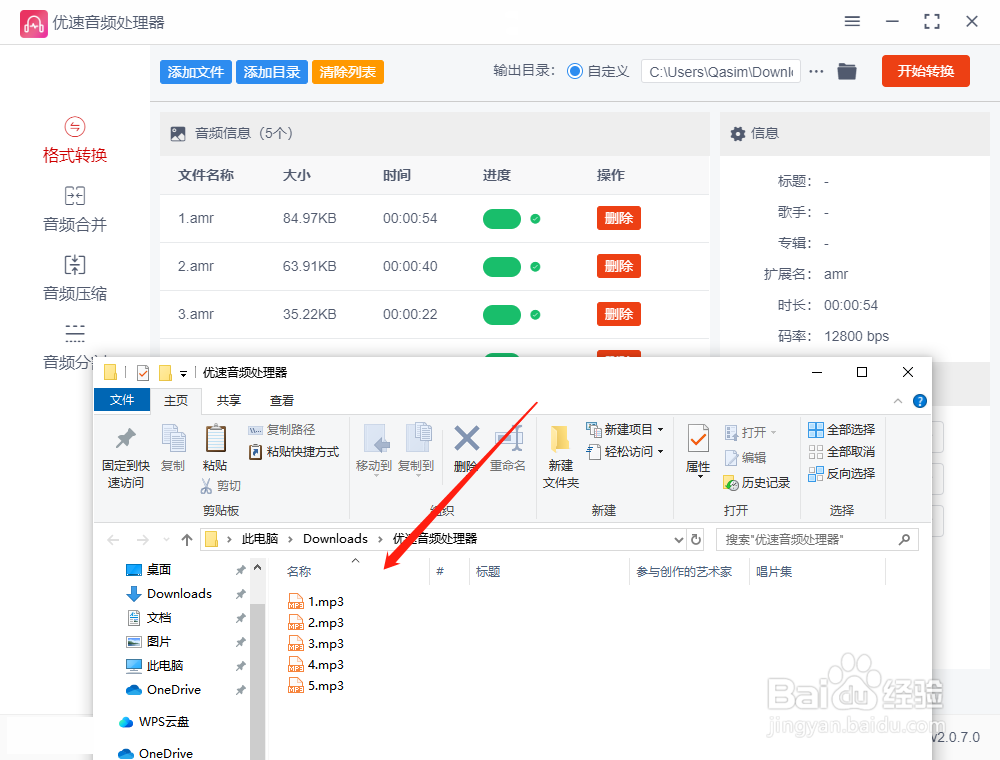Click 清除列表 to clear the file list
This screenshot has height=760, width=1000.
tap(347, 71)
